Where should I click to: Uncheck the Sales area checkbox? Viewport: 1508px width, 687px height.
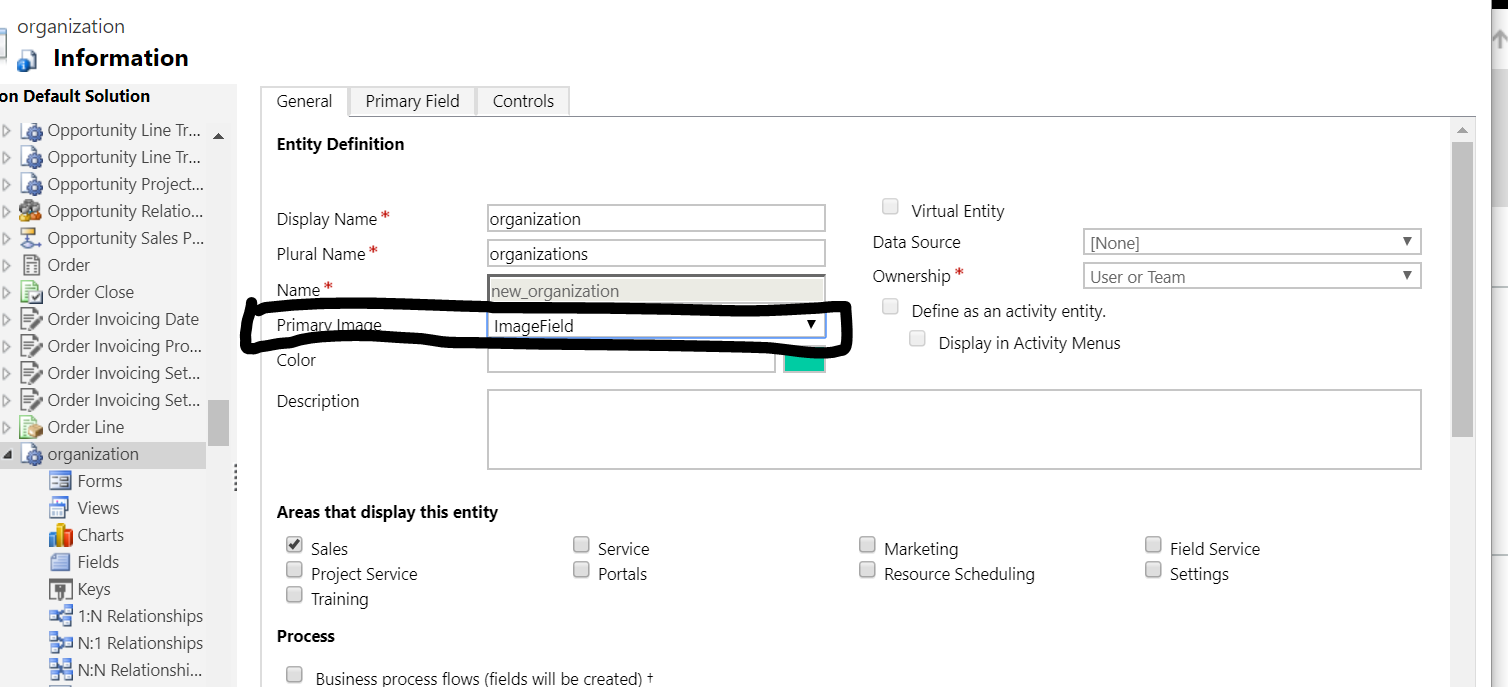pos(294,545)
